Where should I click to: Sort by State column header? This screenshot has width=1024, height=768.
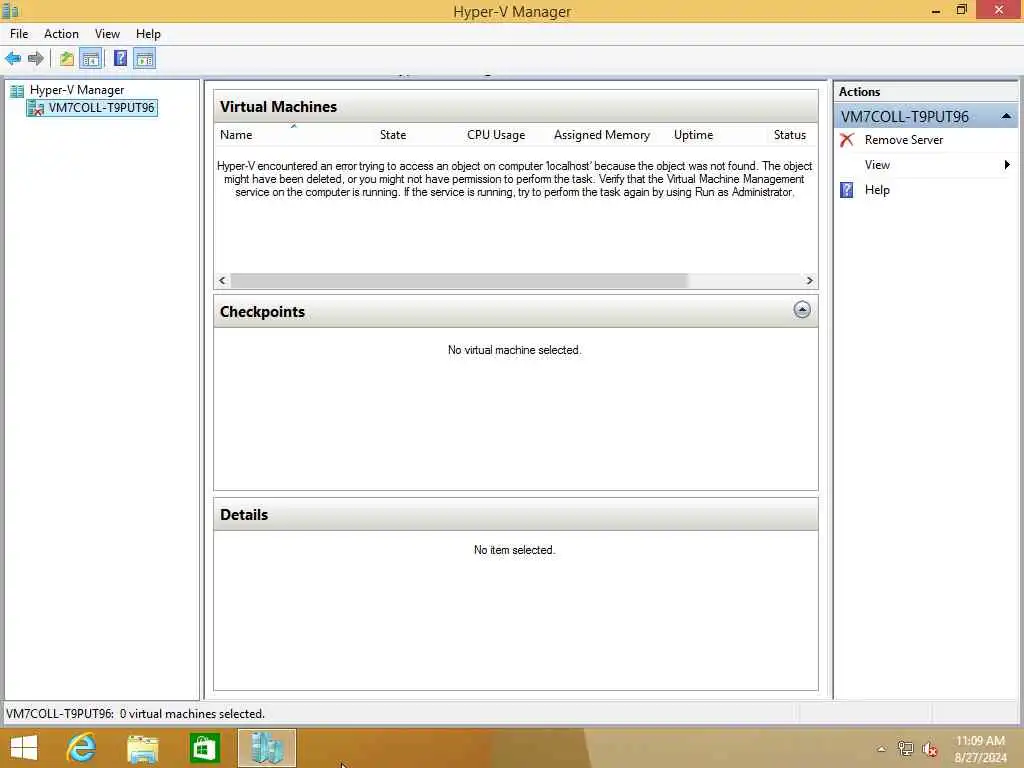click(393, 135)
